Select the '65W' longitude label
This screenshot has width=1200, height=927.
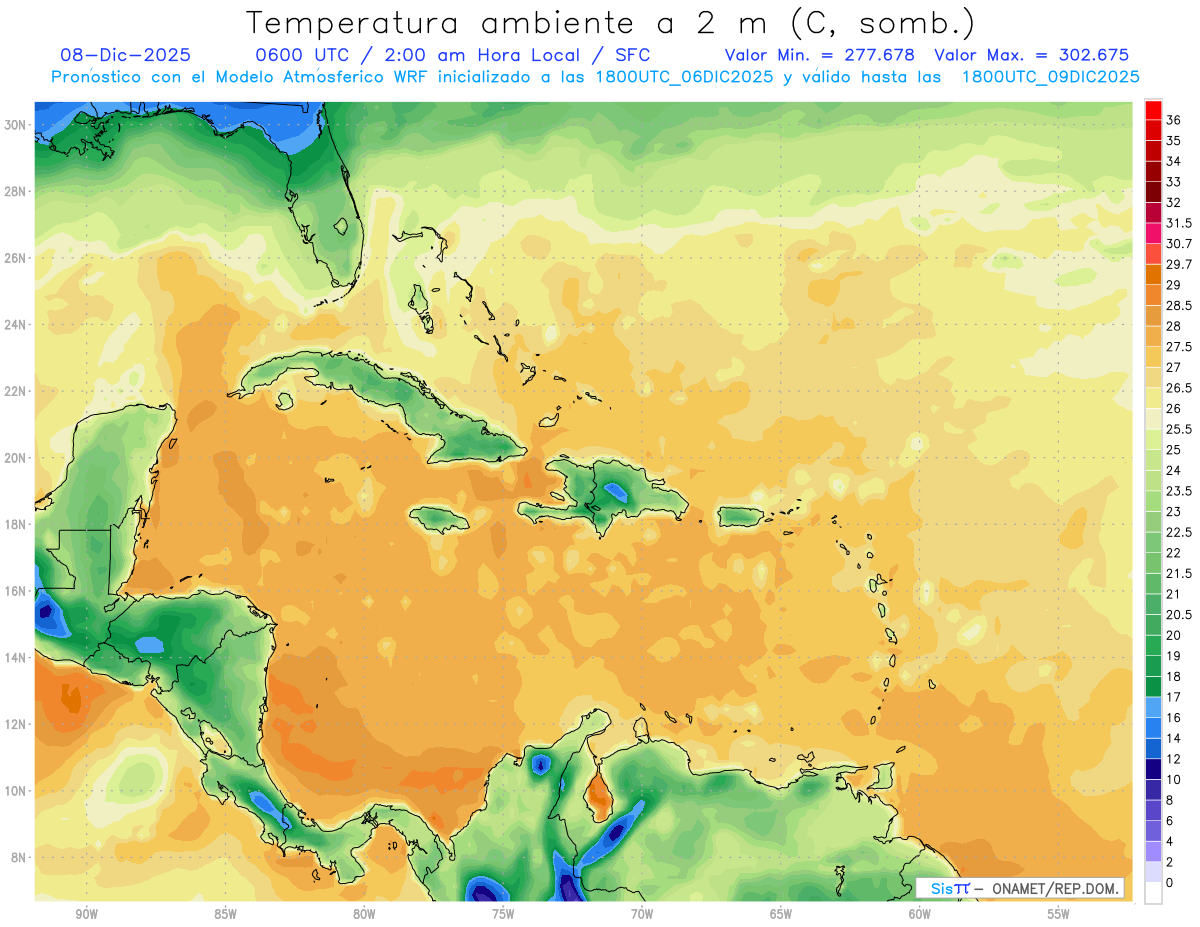pos(781,915)
